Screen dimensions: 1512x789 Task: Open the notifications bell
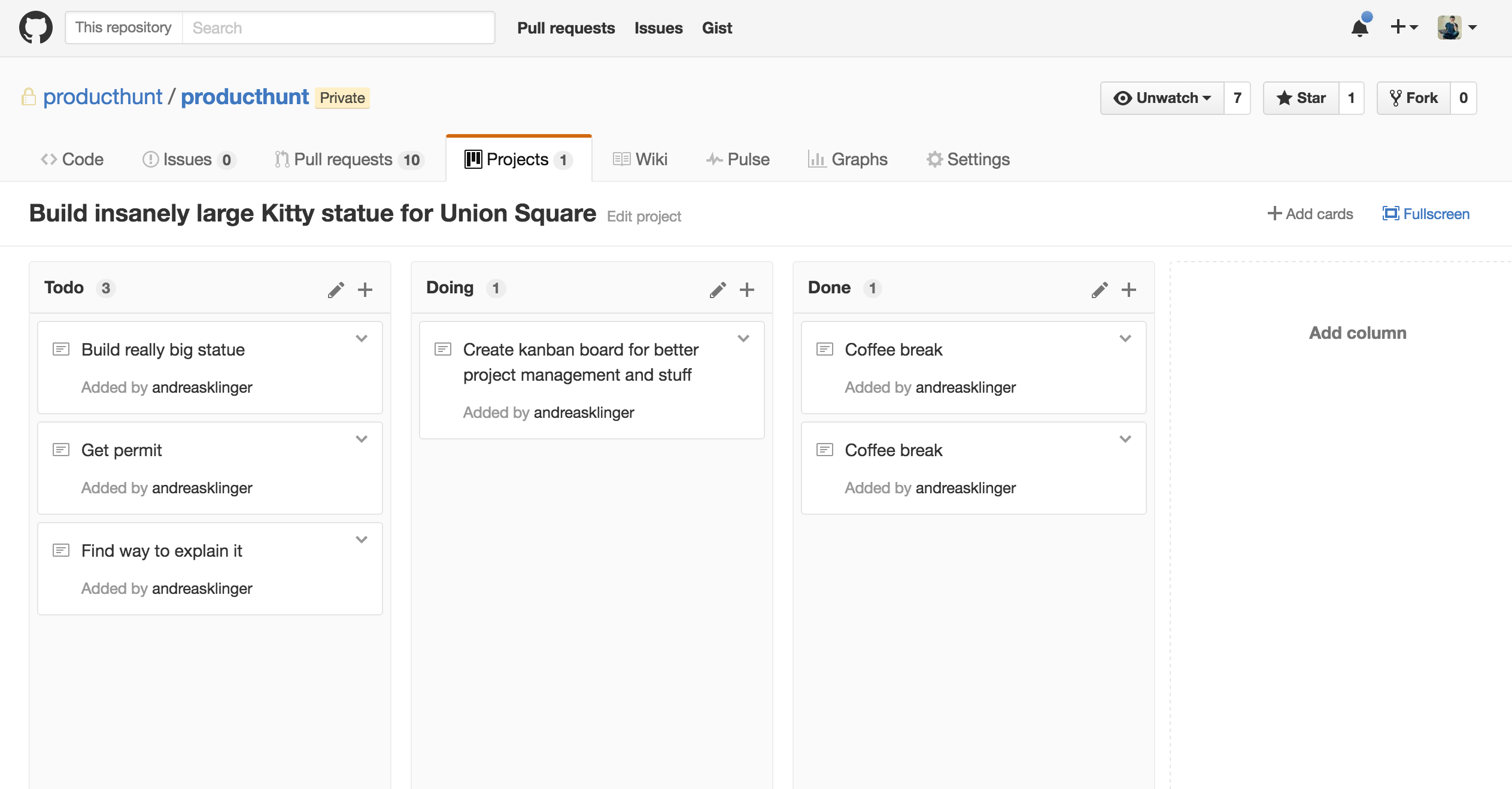point(1360,28)
